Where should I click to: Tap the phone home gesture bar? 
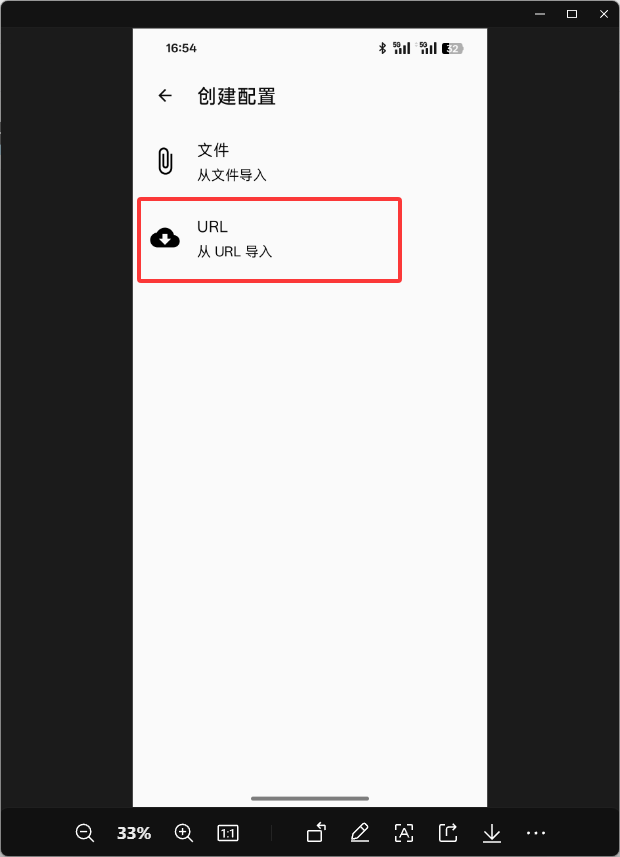pos(310,799)
